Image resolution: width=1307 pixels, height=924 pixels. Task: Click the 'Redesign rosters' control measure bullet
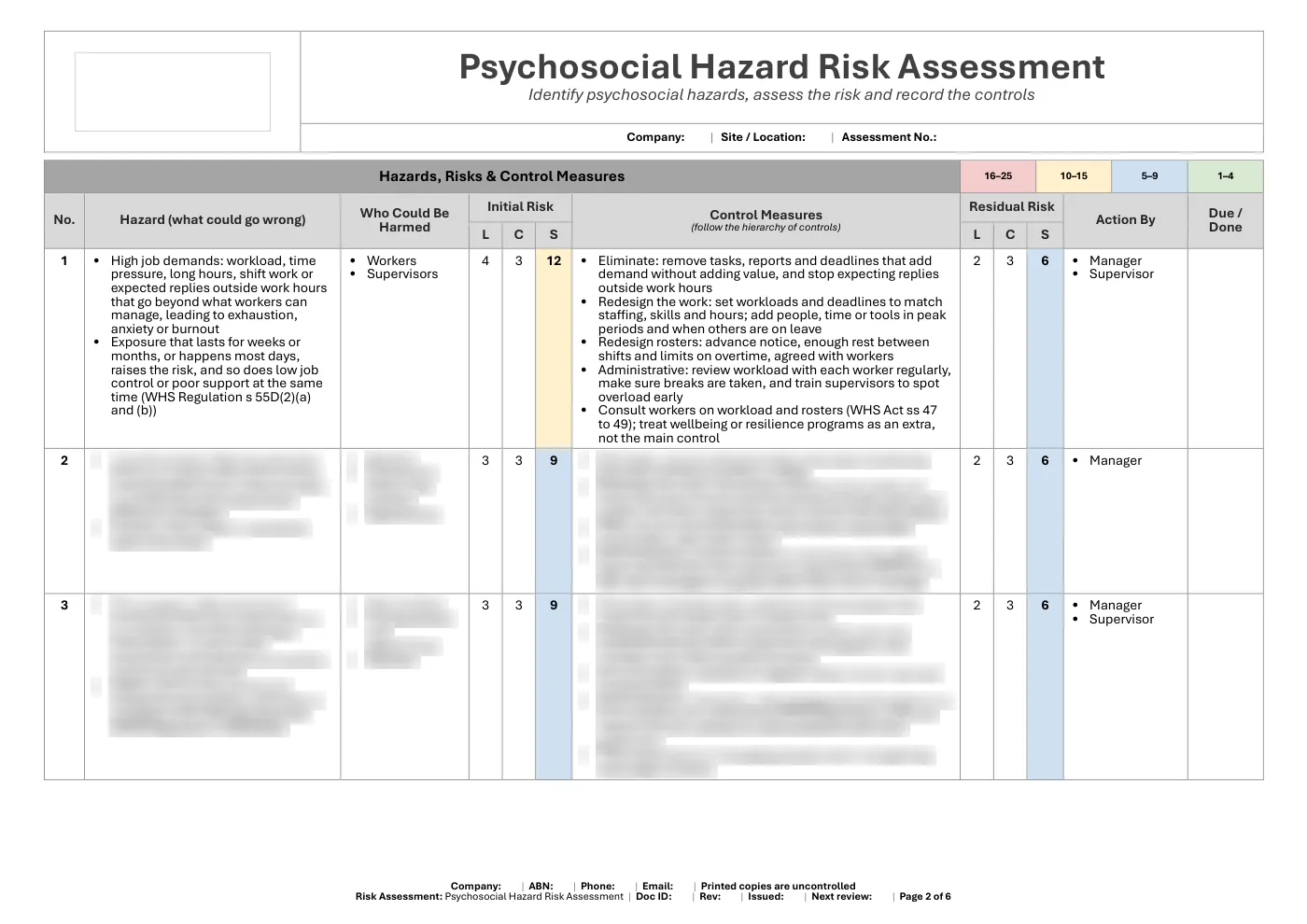coord(764,349)
